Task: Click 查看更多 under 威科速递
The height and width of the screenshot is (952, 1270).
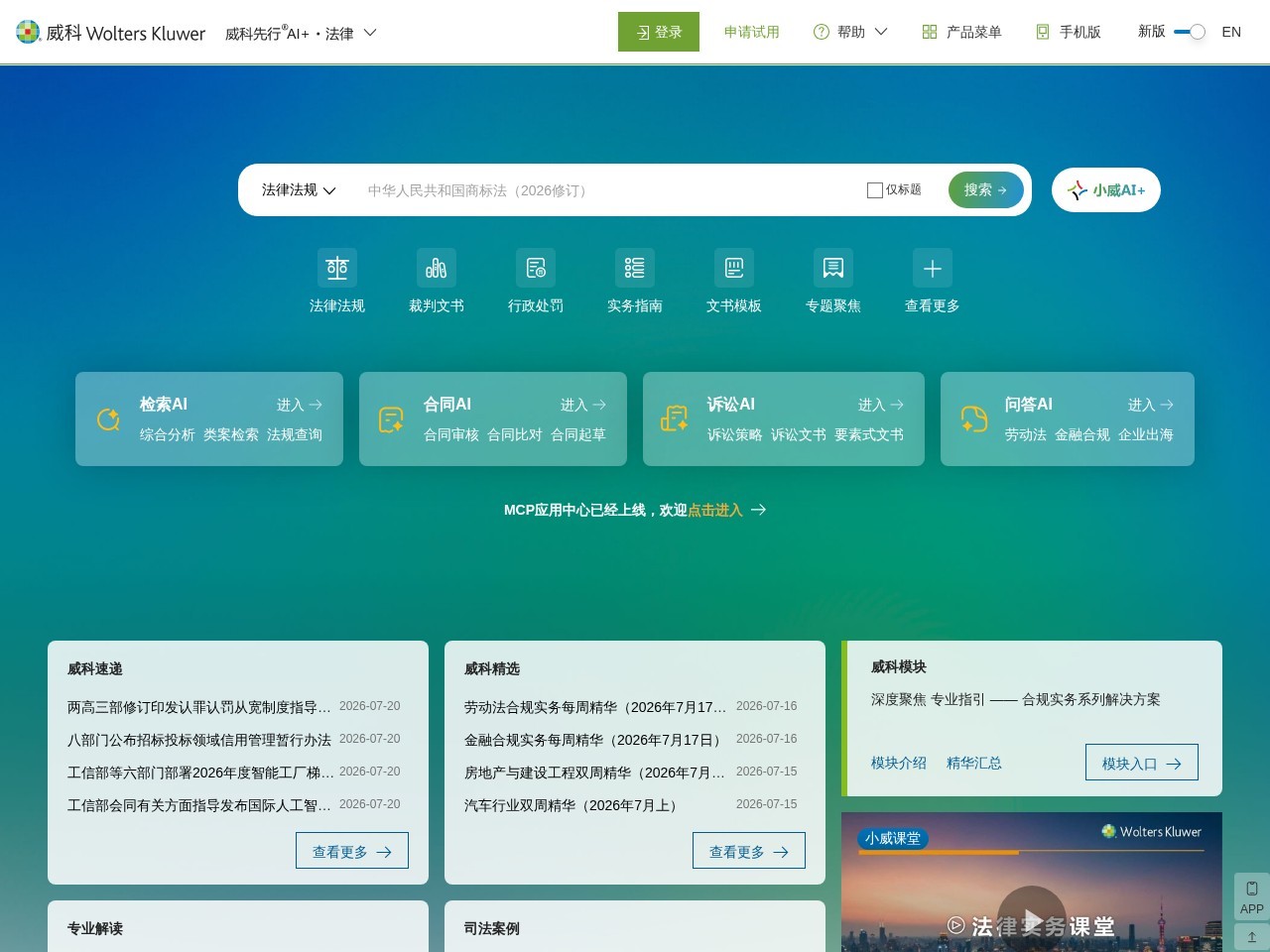Action: tap(352, 851)
